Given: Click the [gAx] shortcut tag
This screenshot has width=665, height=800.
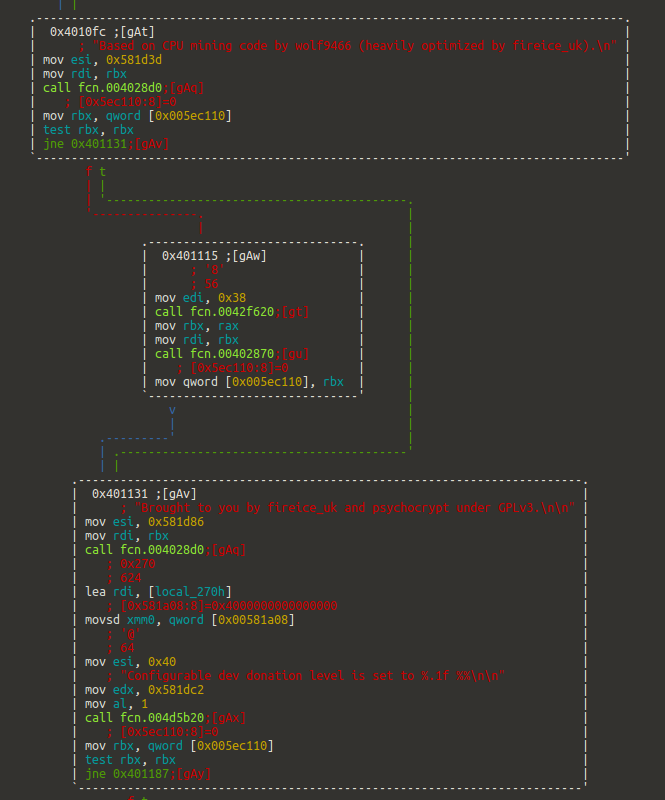Looking at the screenshot, I should click(228, 718).
